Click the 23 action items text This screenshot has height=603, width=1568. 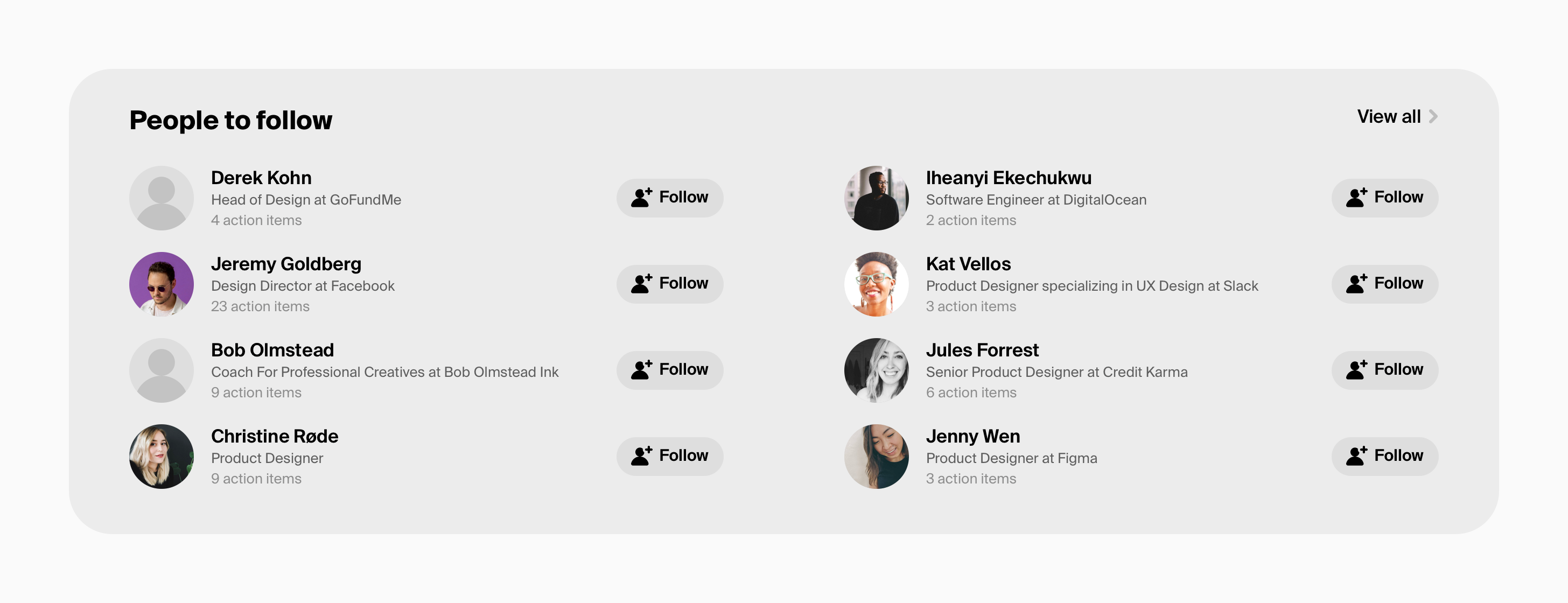(x=260, y=307)
